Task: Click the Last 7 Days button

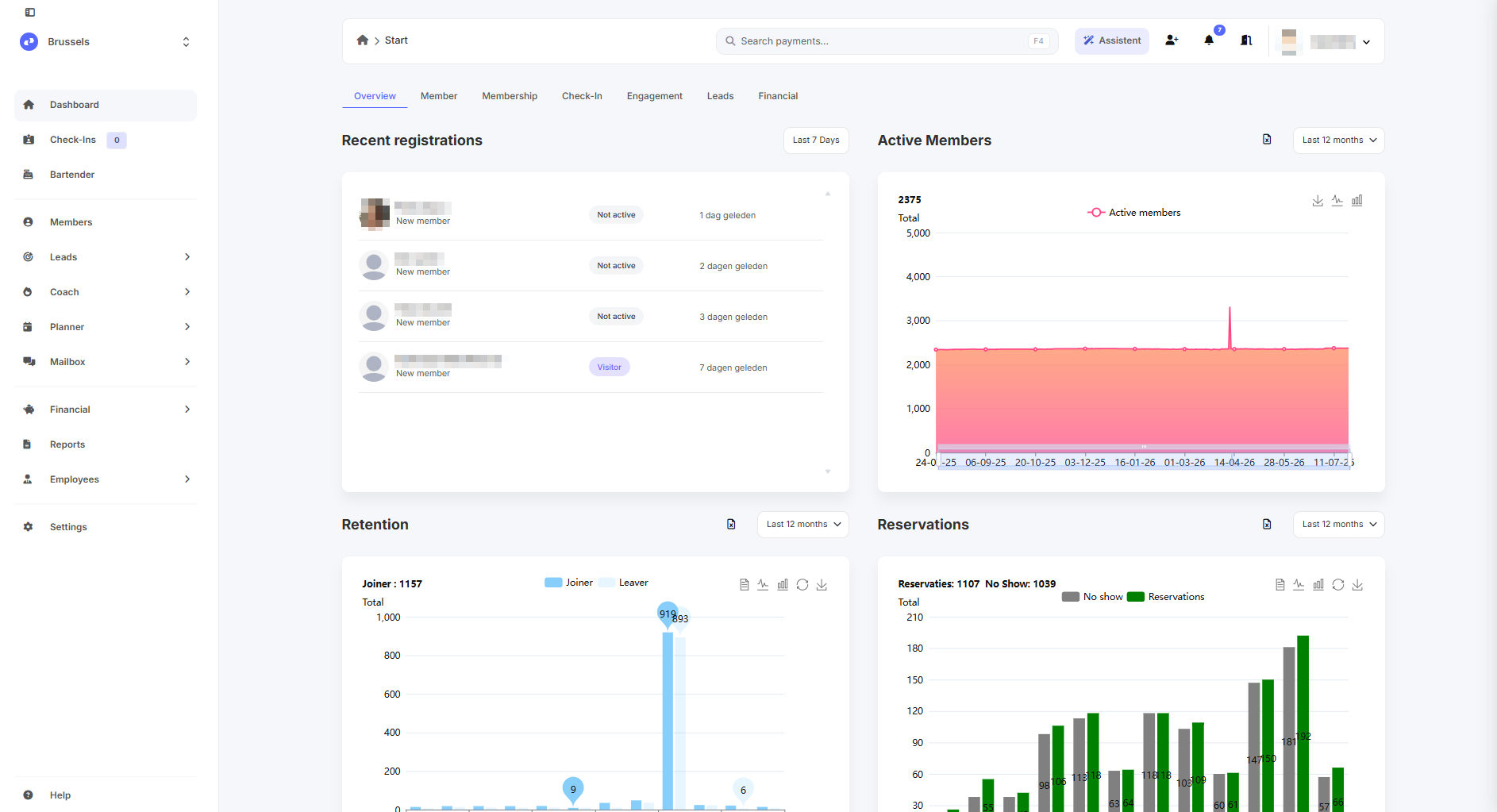Action: pos(816,140)
